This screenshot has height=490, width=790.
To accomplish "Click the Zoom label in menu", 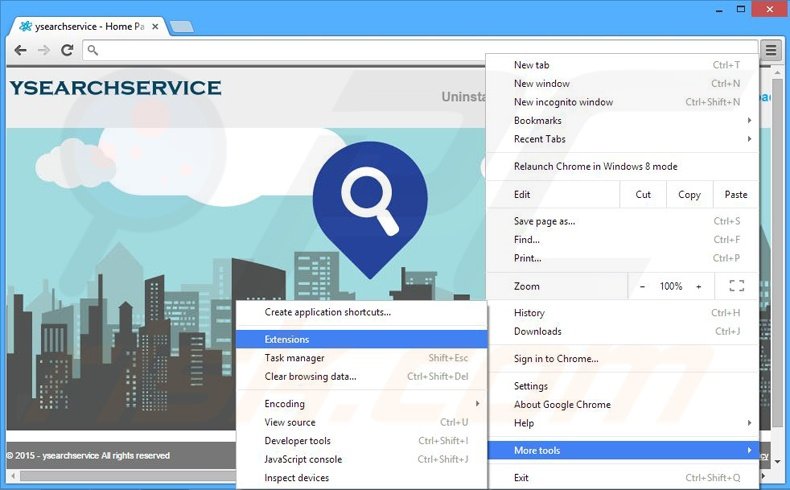I will coord(526,286).
